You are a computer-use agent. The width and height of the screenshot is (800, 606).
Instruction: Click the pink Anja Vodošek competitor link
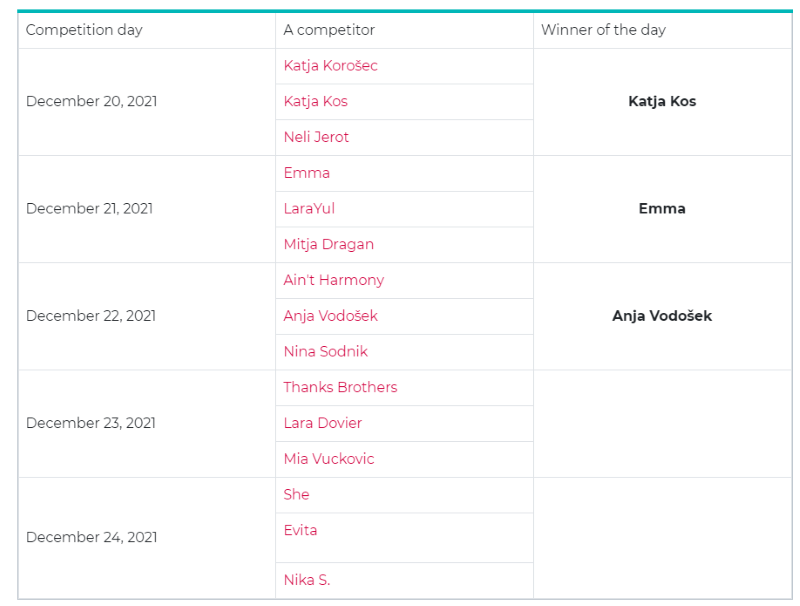tap(330, 316)
